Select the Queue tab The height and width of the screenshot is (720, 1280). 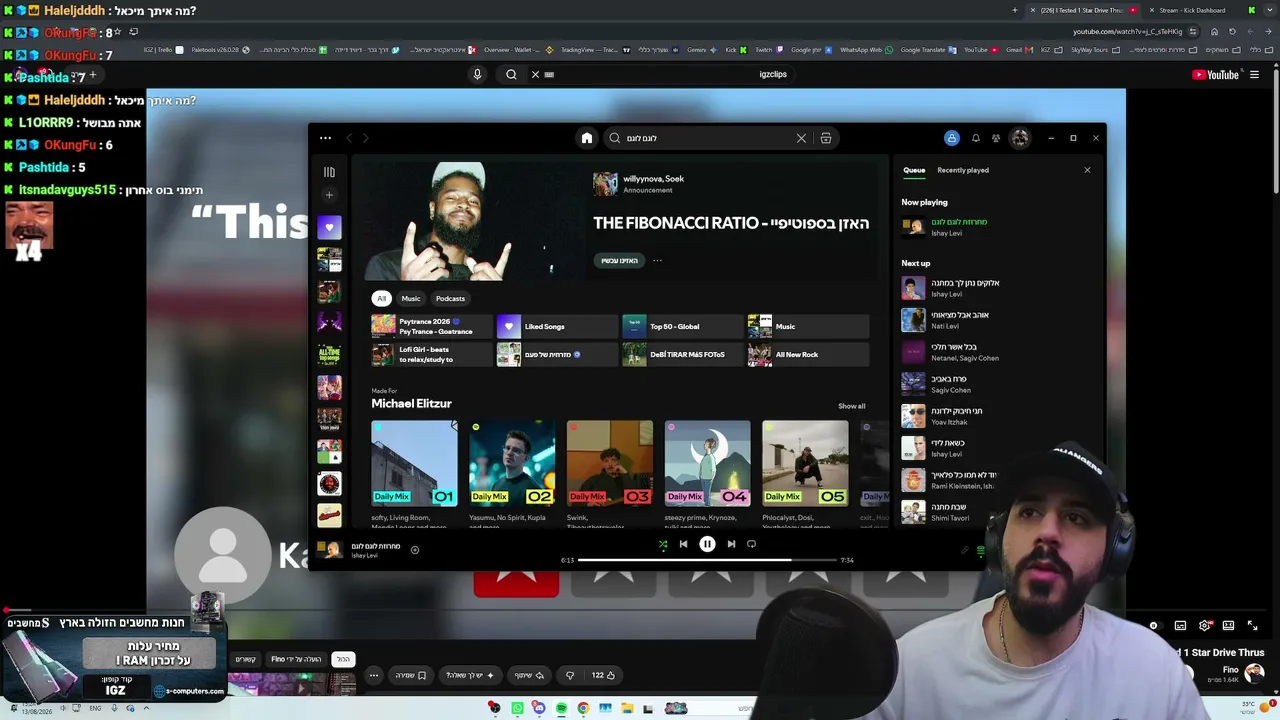coord(914,170)
